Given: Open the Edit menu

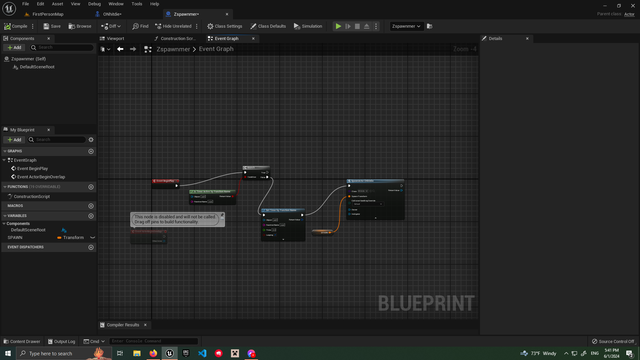Looking at the screenshot, I should pyautogui.click(x=40, y=4).
